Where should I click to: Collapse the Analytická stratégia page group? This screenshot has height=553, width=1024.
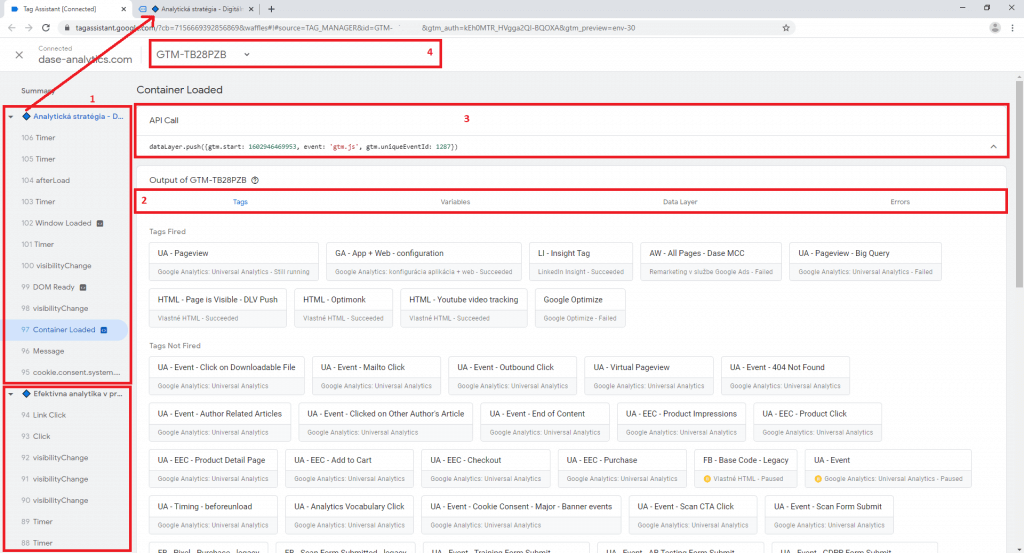click(x=11, y=117)
